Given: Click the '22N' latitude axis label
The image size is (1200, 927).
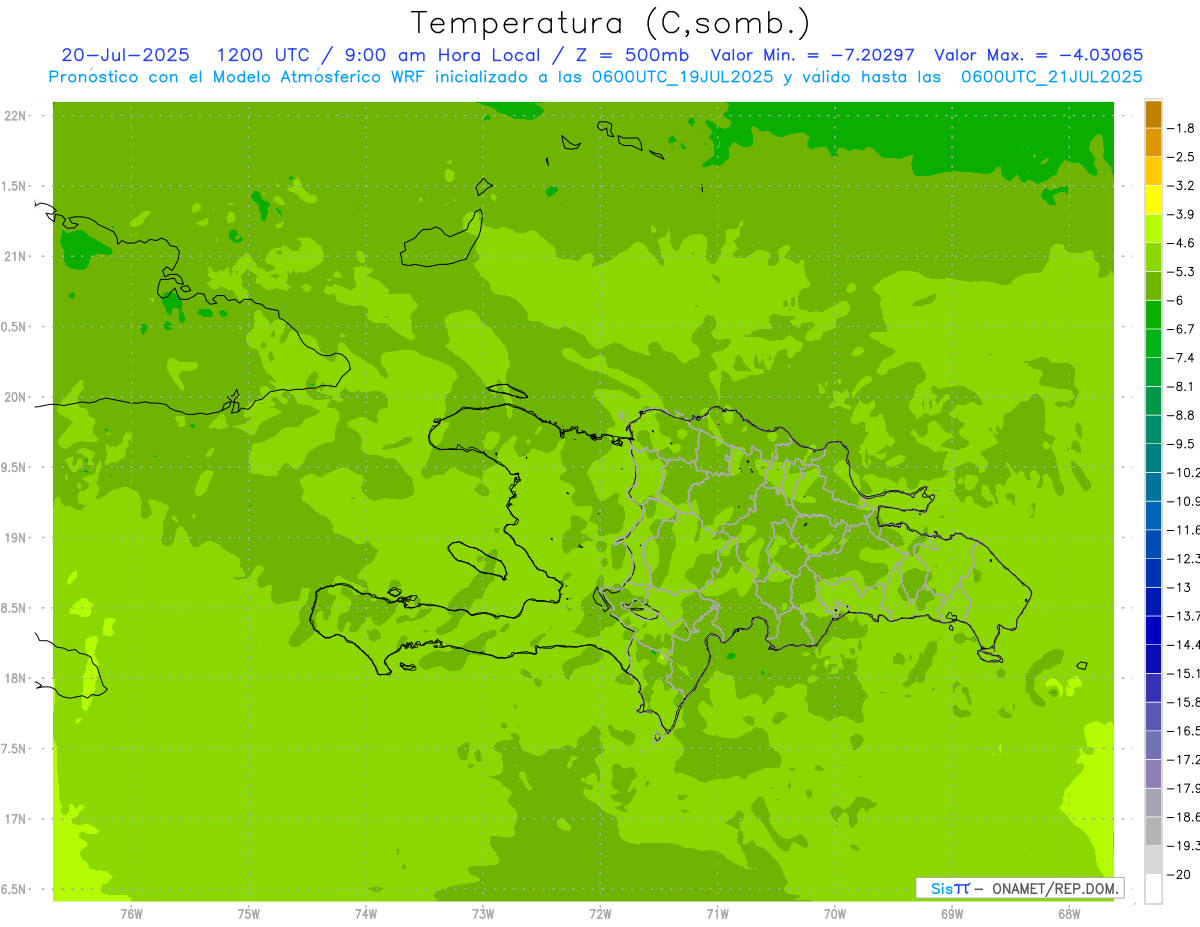Looking at the screenshot, I should [15, 116].
